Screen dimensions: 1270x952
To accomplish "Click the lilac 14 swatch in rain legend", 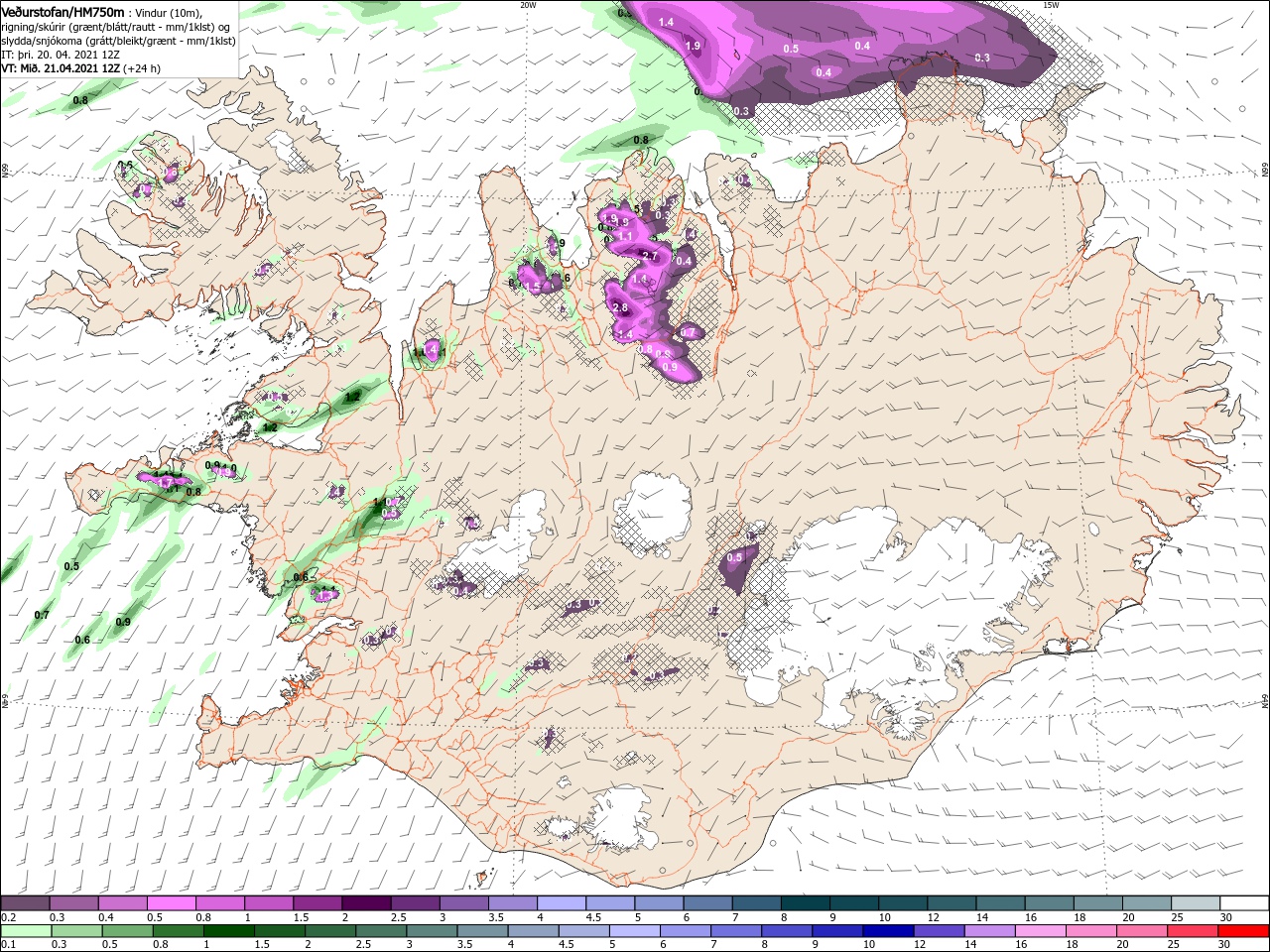I will point(990,931).
